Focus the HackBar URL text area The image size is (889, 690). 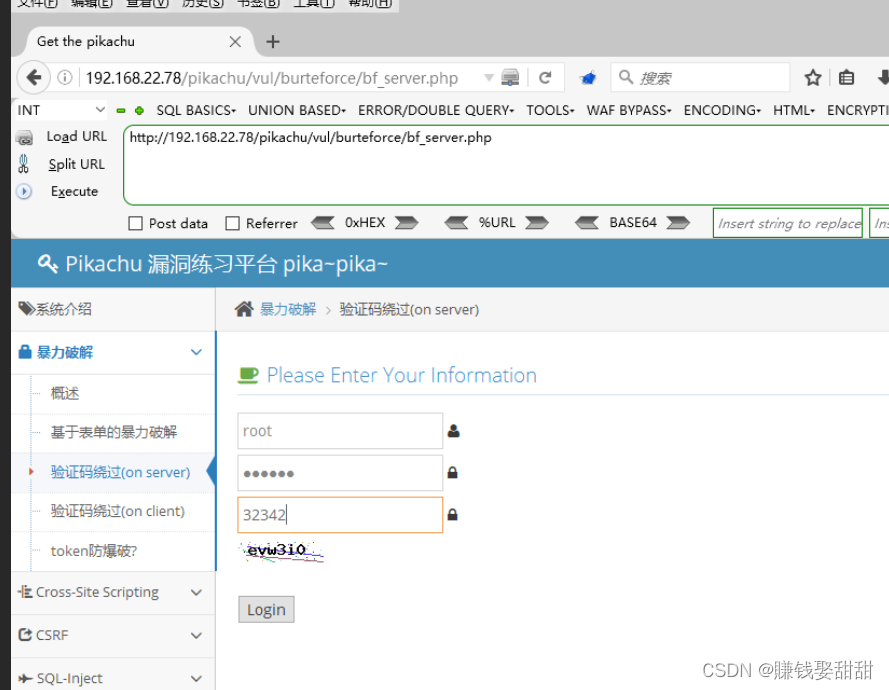[506, 165]
